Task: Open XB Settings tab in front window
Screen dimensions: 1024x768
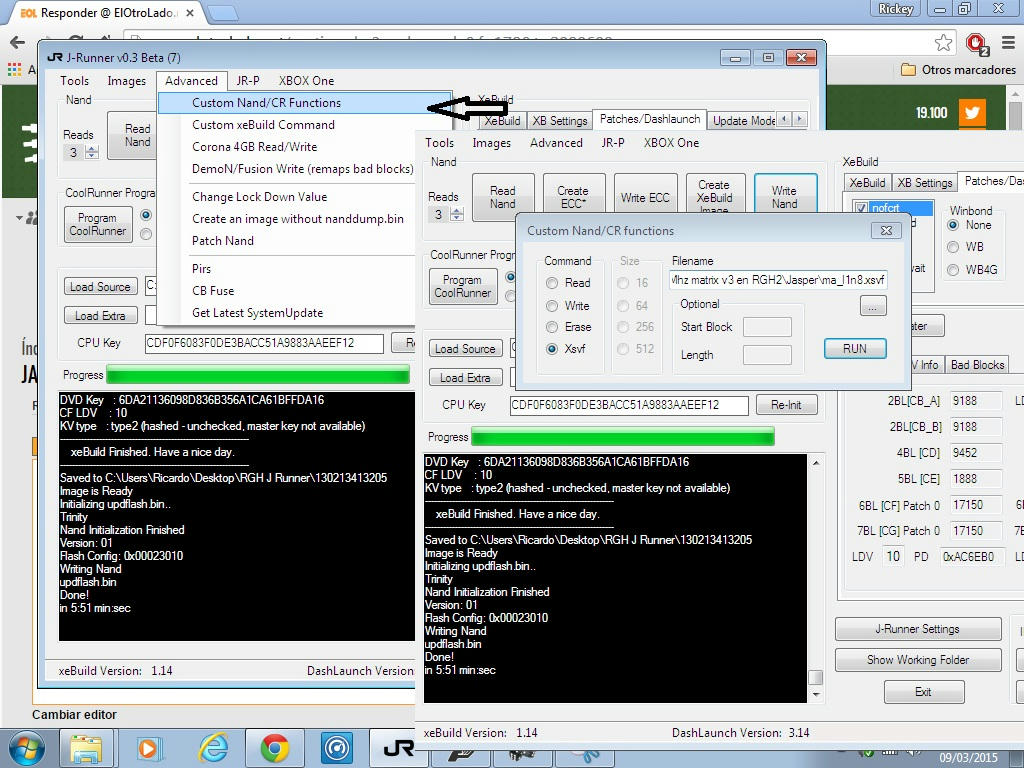Action: [925, 183]
